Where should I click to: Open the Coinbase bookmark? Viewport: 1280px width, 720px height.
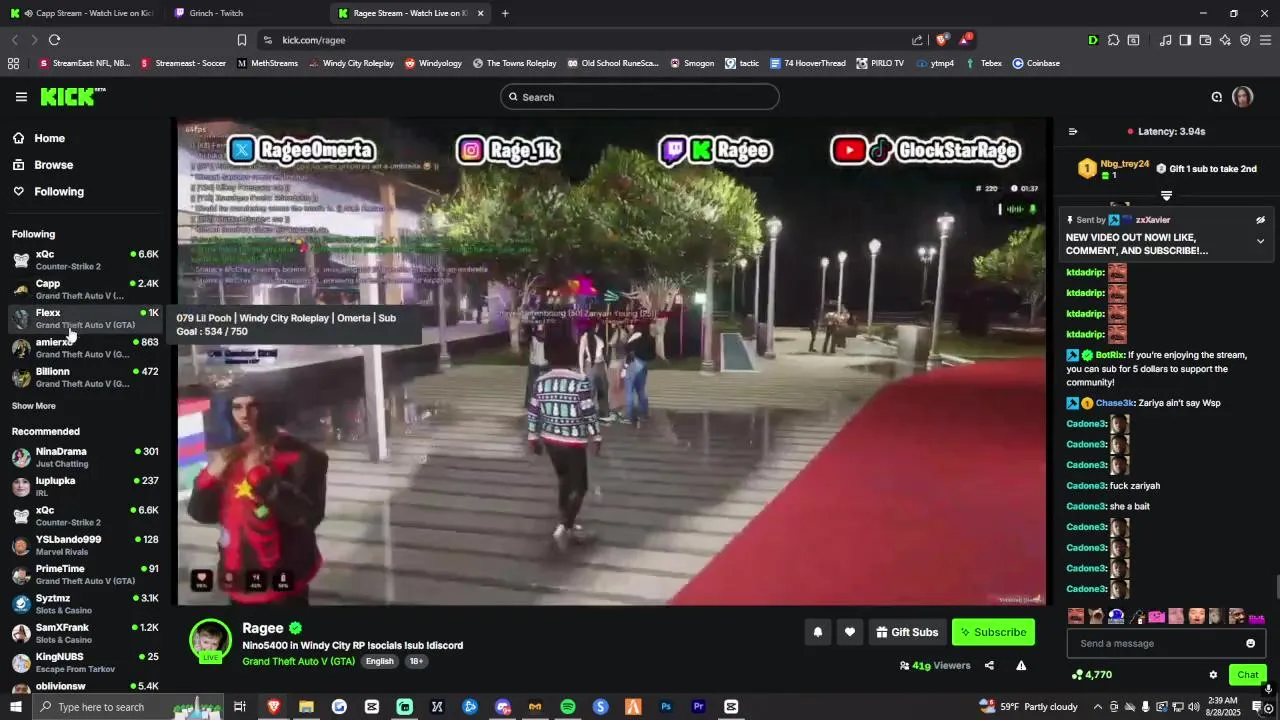1036,63
